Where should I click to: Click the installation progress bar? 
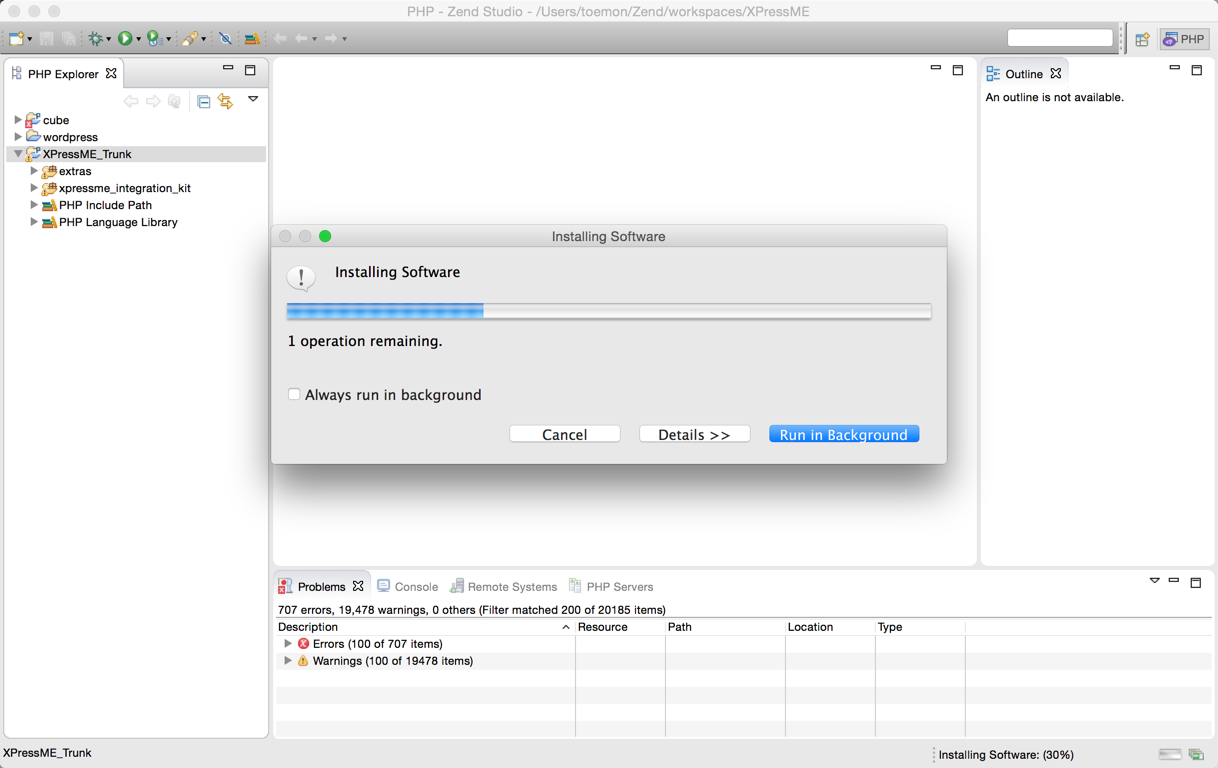tap(609, 311)
